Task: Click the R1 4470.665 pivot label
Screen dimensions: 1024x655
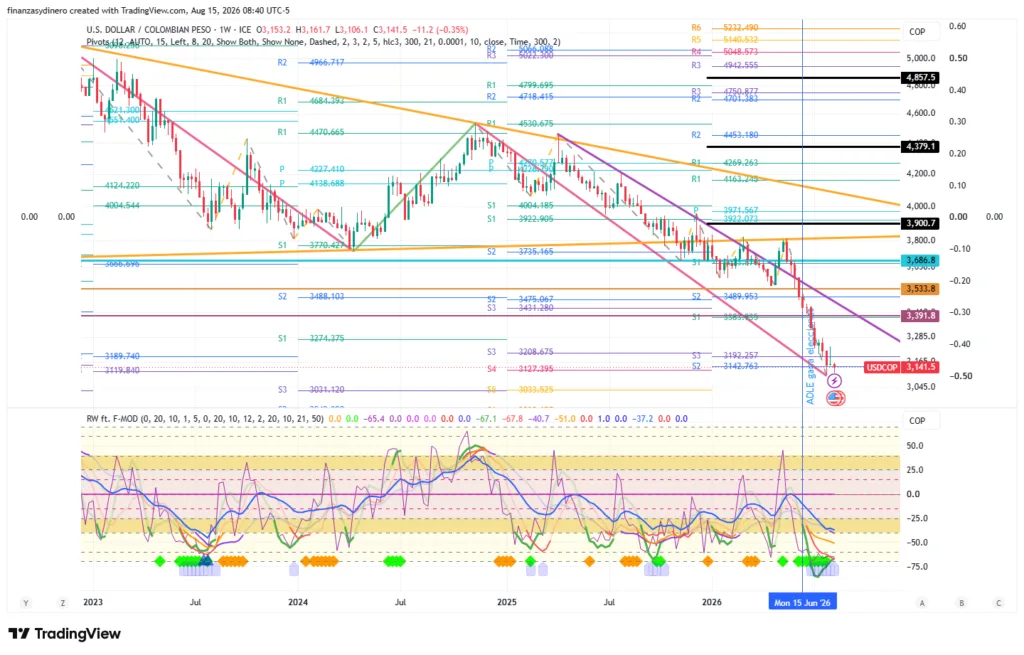Action: coord(311,133)
